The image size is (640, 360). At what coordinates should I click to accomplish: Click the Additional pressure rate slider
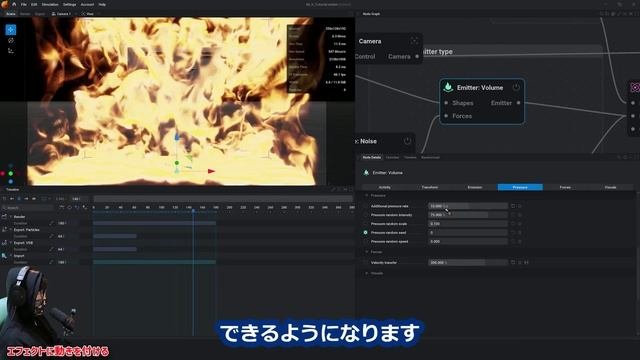(x=468, y=206)
